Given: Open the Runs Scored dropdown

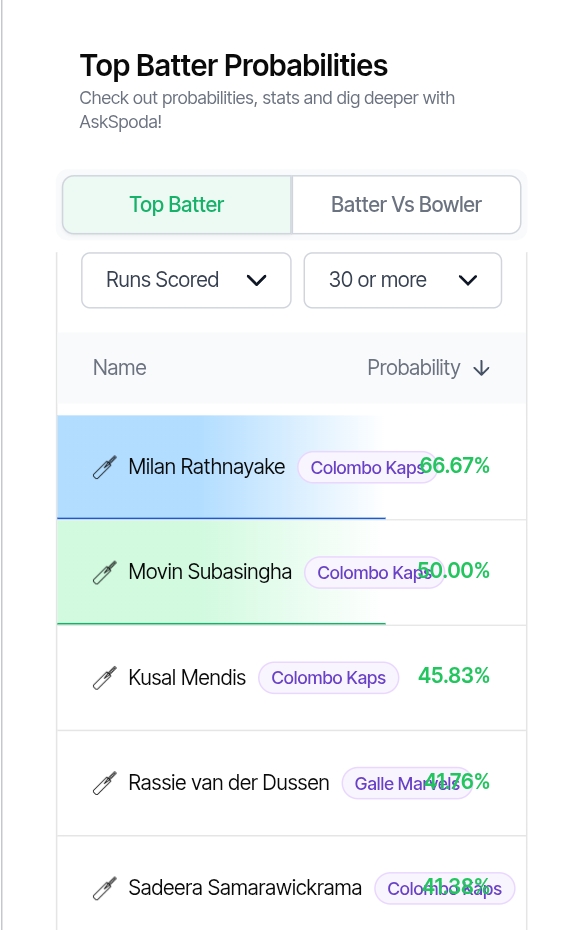Looking at the screenshot, I should [x=186, y=280].
